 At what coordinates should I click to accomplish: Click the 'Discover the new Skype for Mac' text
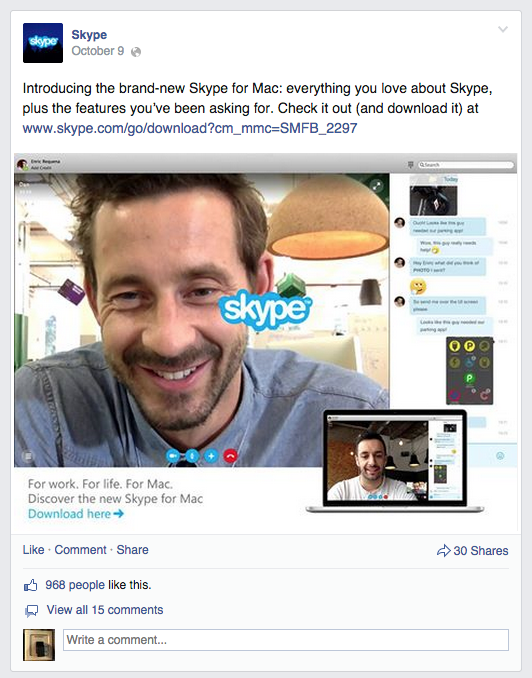click(115, 499)
